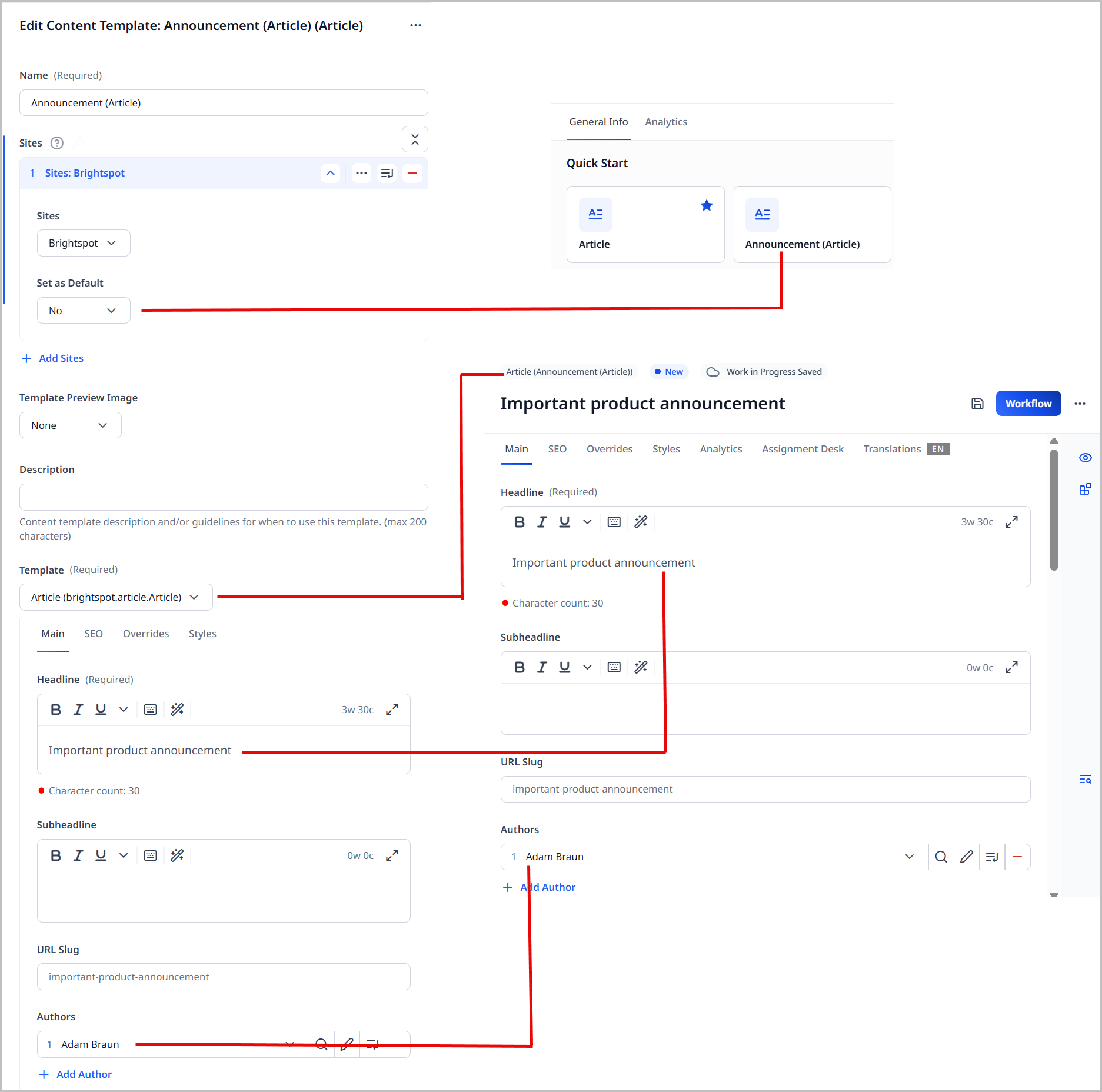Save the article with the floppy disk icon
Viewport: 1102px width, 1092px height.
(x=977, y=404)
